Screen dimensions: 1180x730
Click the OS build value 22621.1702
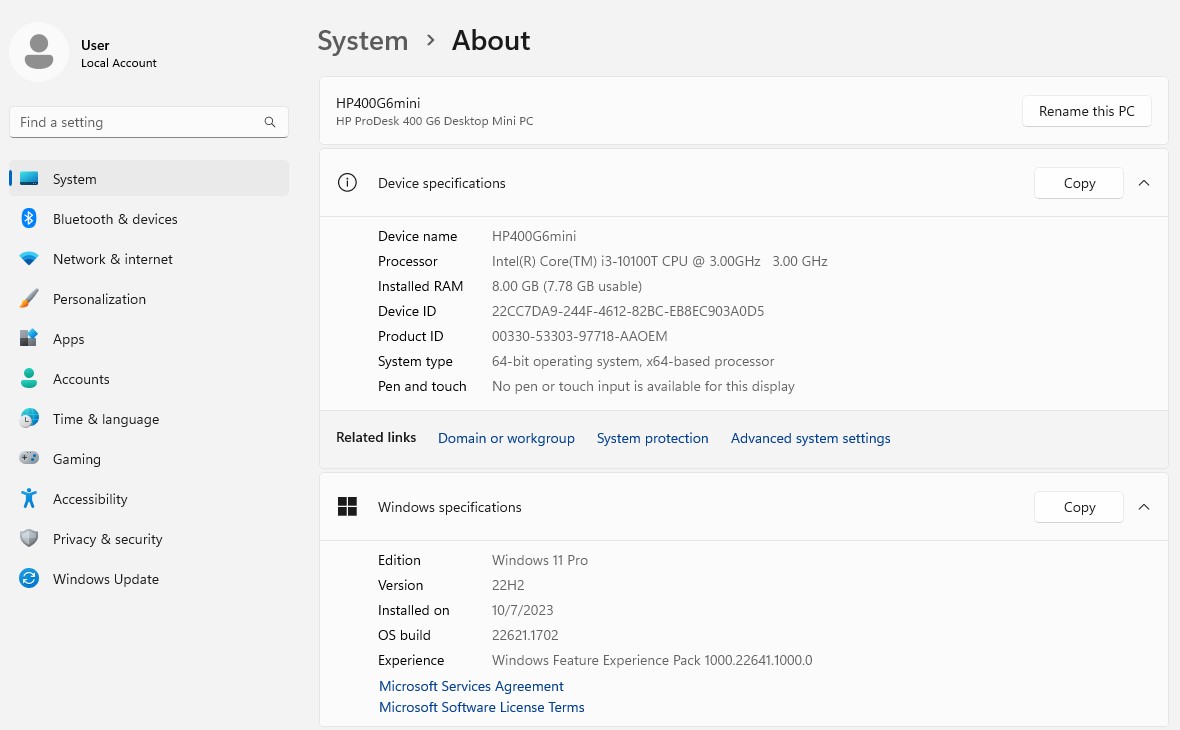pos(525,635)
